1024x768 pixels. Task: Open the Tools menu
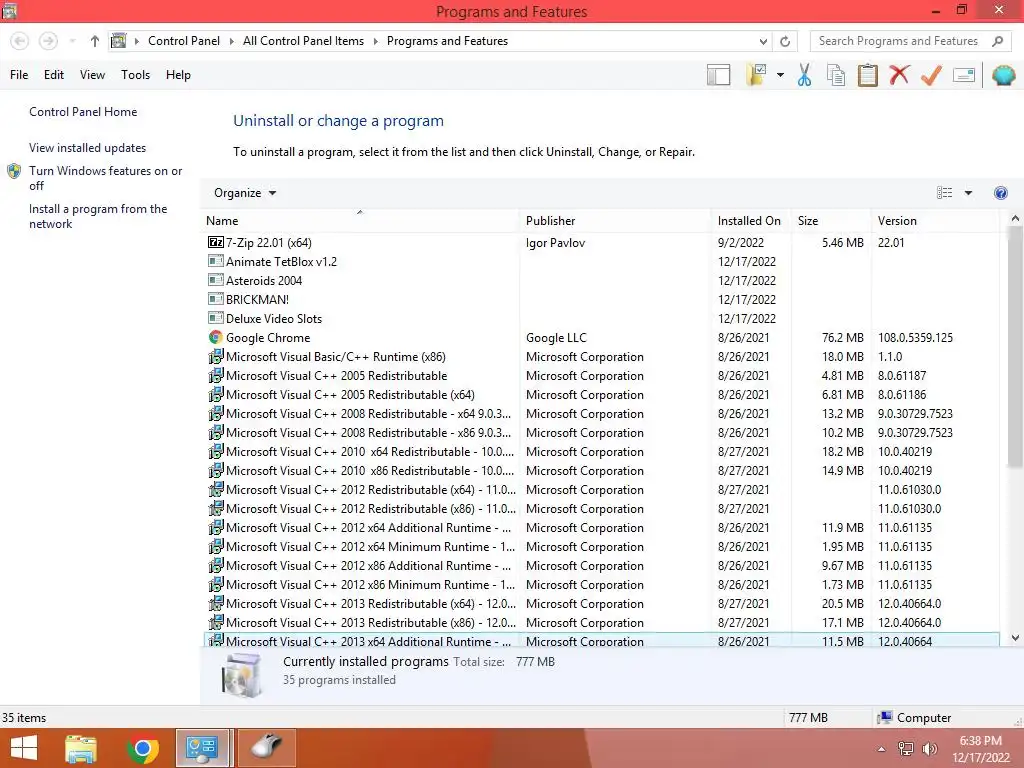(135, 75)
